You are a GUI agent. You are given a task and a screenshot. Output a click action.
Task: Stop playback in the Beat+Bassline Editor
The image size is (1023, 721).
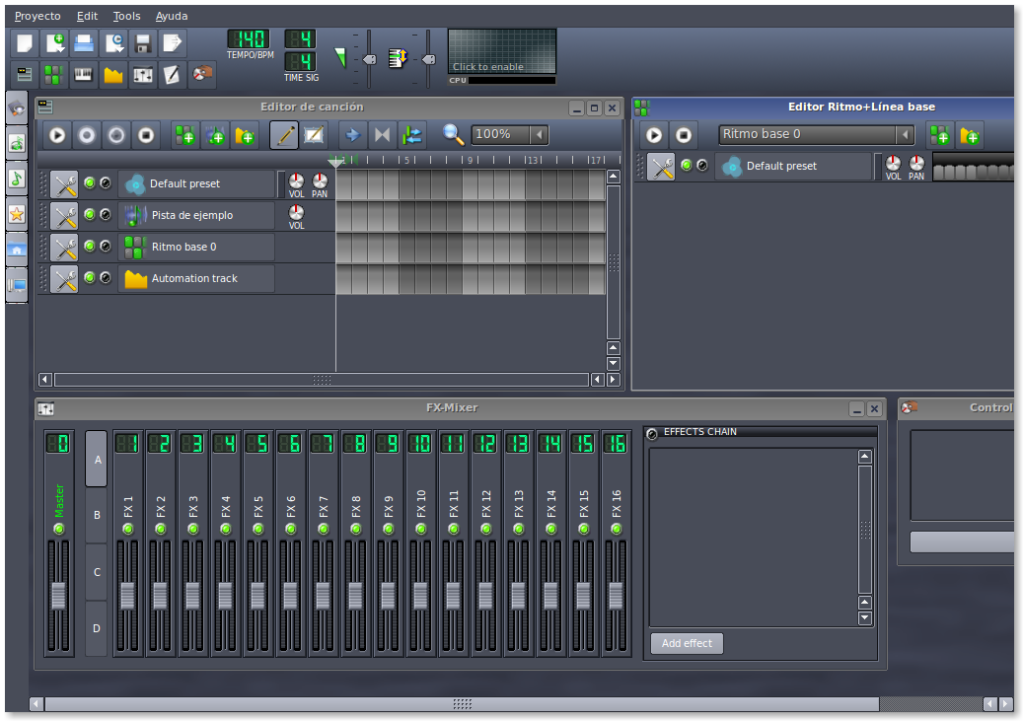pos(683,135)
